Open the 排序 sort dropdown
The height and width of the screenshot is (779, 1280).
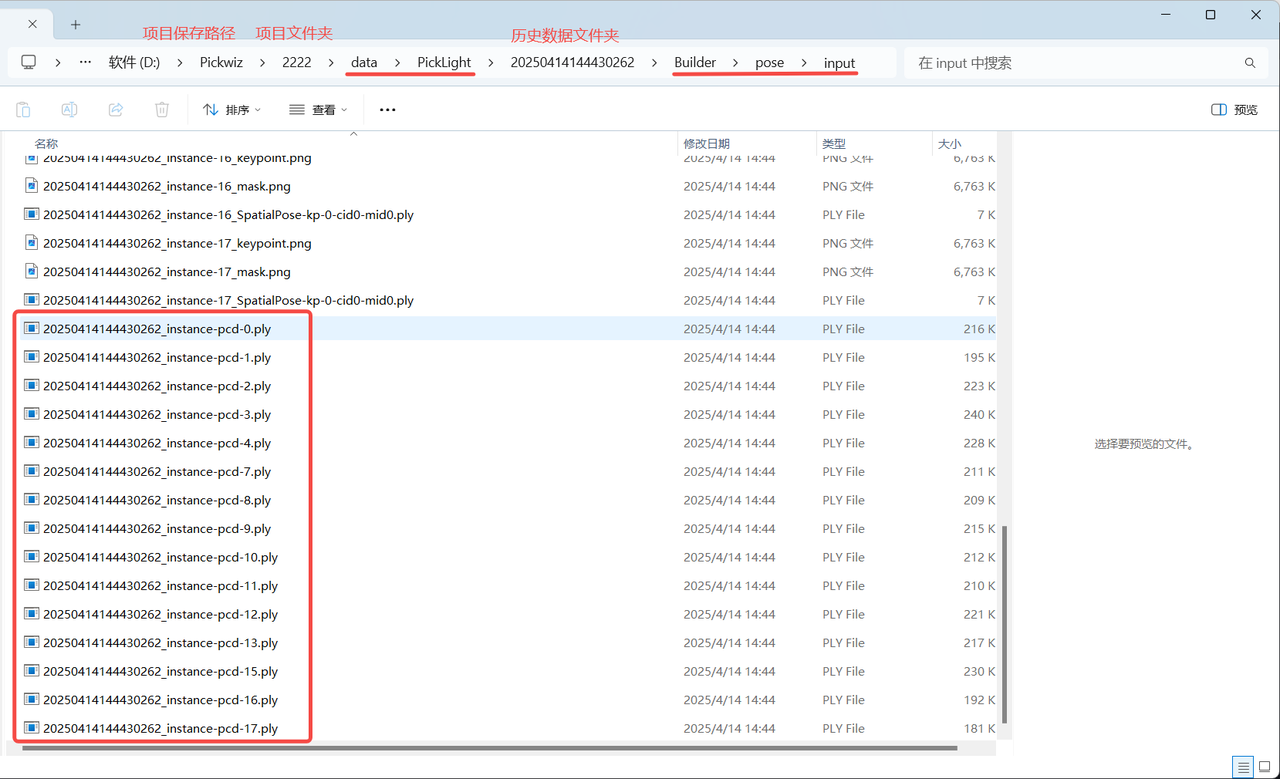(231, 110)
